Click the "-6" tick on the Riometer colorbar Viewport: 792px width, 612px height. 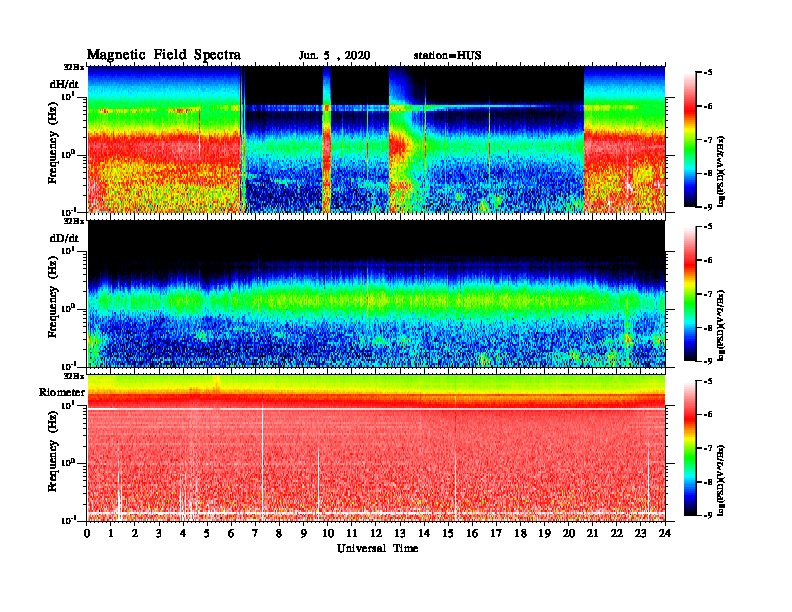point(708,415)
